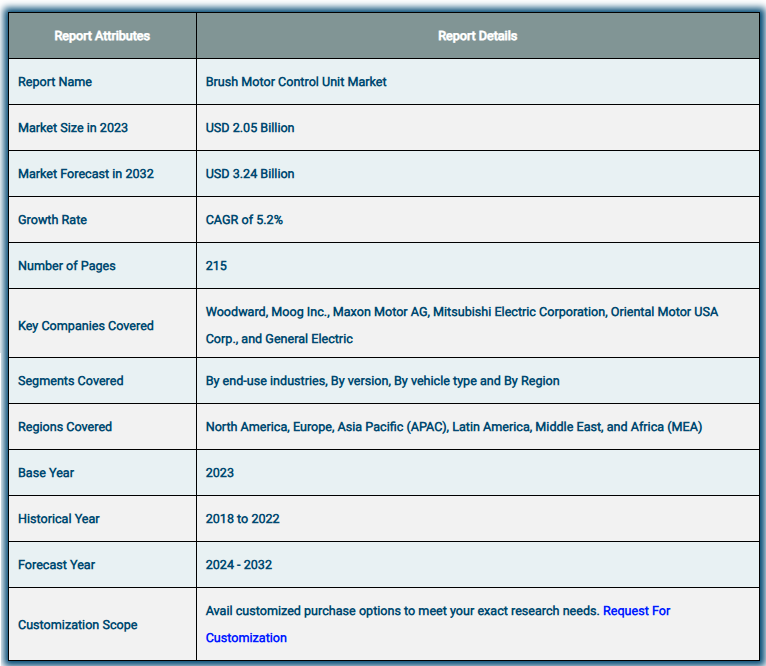The image size is (766, 666).
Task: Click the Forecast Year label
Action: tap(57, 564)
